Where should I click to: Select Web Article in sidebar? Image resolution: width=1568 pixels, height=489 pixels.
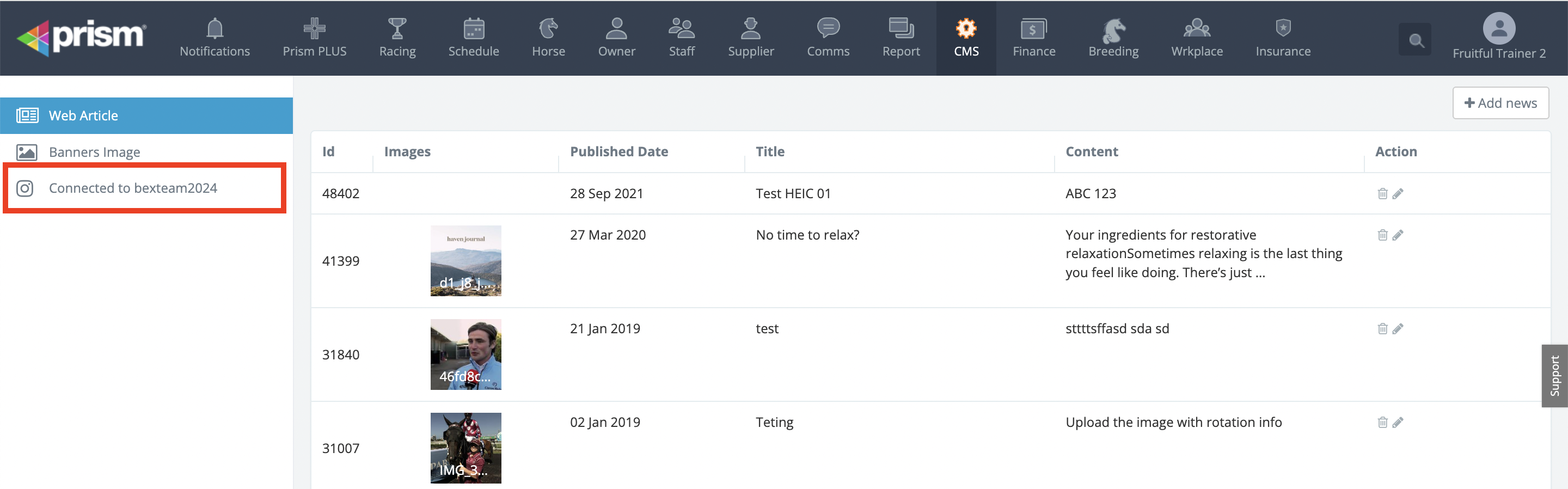tap(83, 115)
